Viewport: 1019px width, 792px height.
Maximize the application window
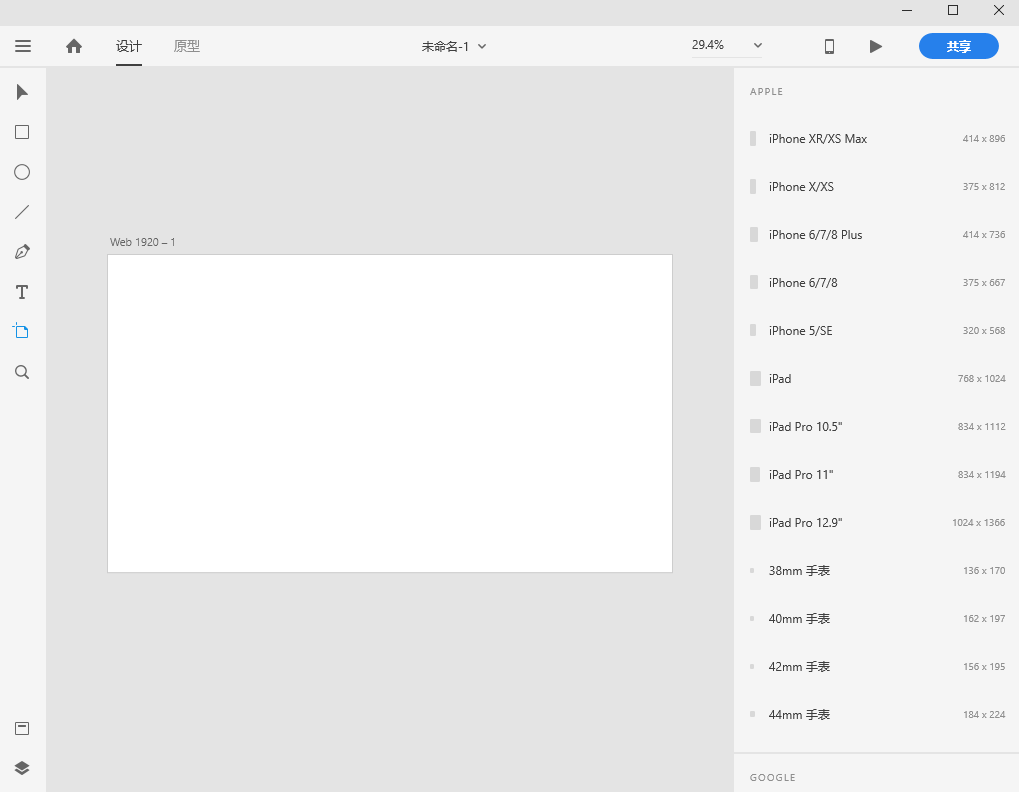(953, 10)
